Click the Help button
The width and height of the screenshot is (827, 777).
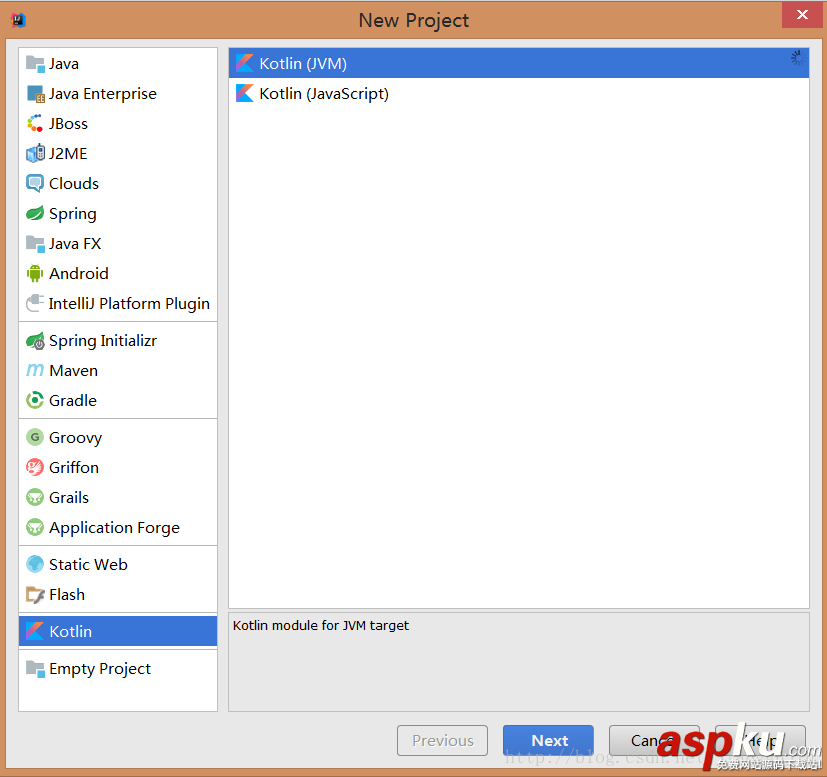[761, 741]
